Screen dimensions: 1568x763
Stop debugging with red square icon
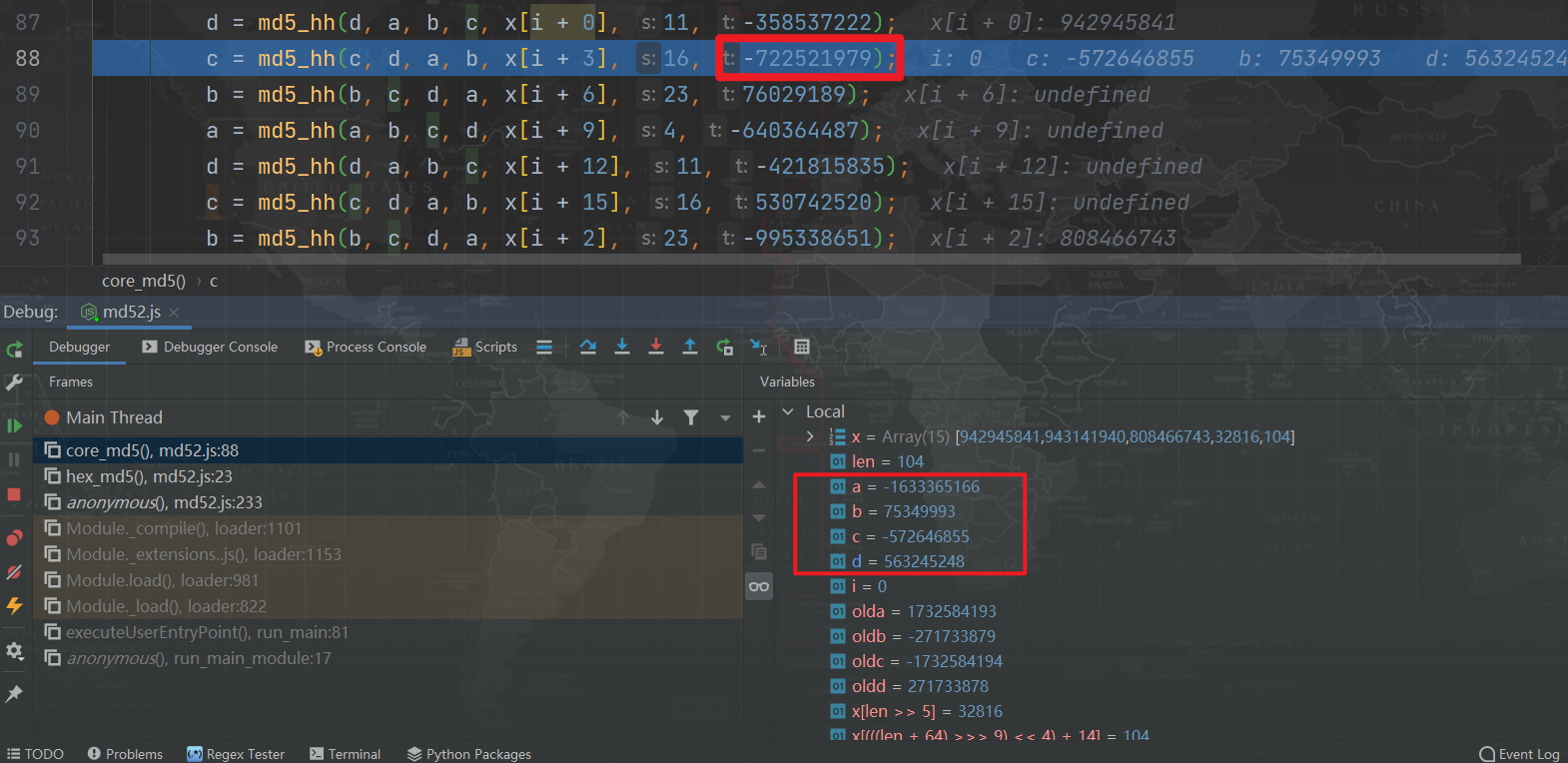point(14,494)
